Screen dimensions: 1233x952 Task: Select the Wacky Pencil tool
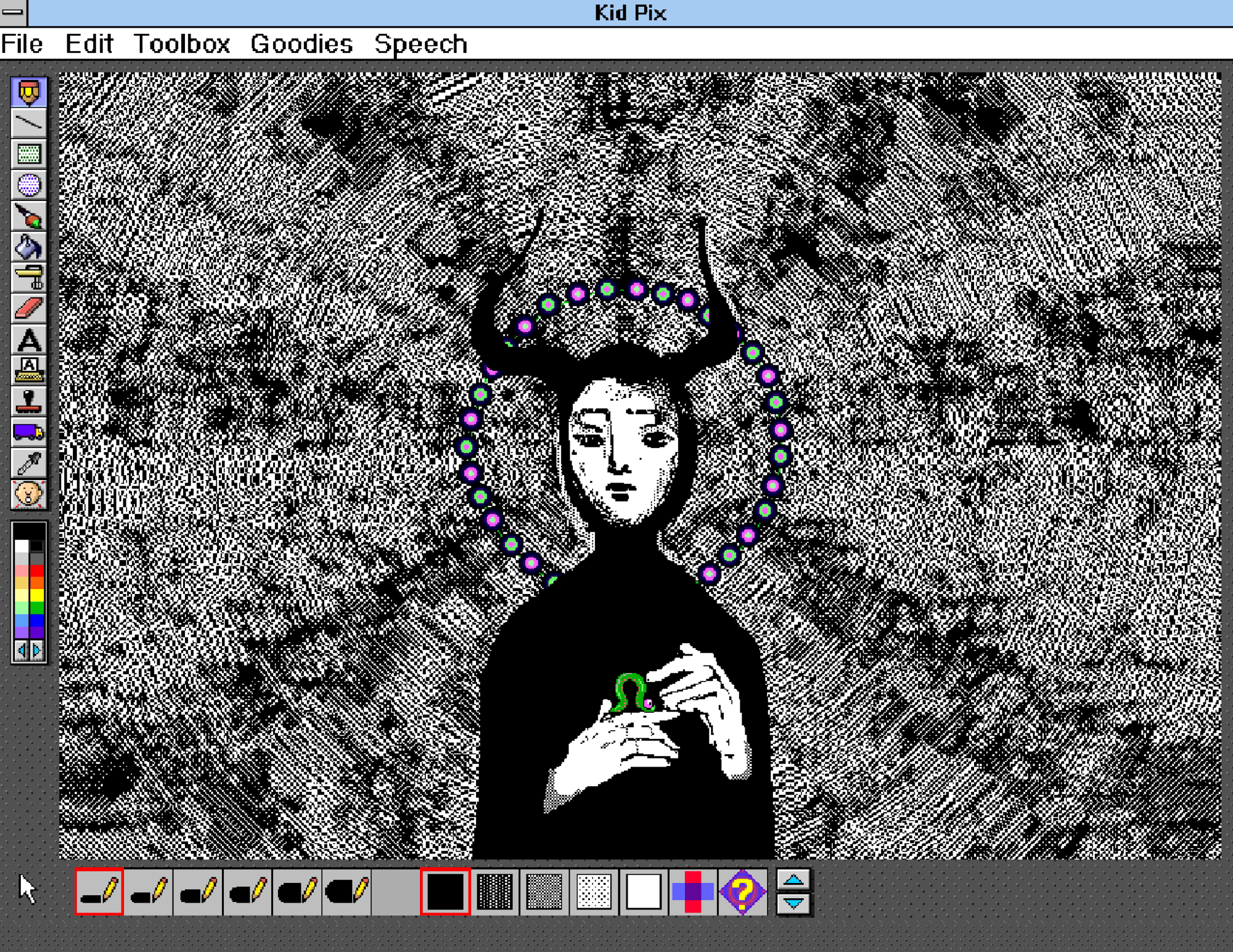point(28,92)
